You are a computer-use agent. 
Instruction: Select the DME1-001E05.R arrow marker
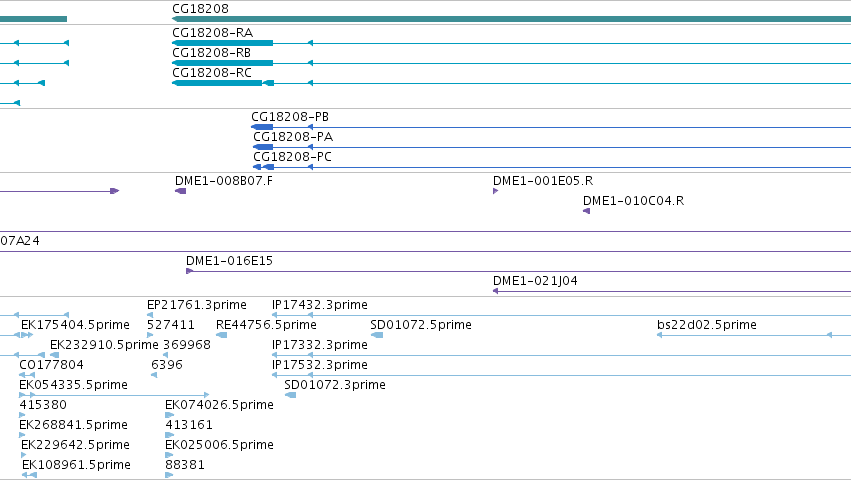point(496,191)
